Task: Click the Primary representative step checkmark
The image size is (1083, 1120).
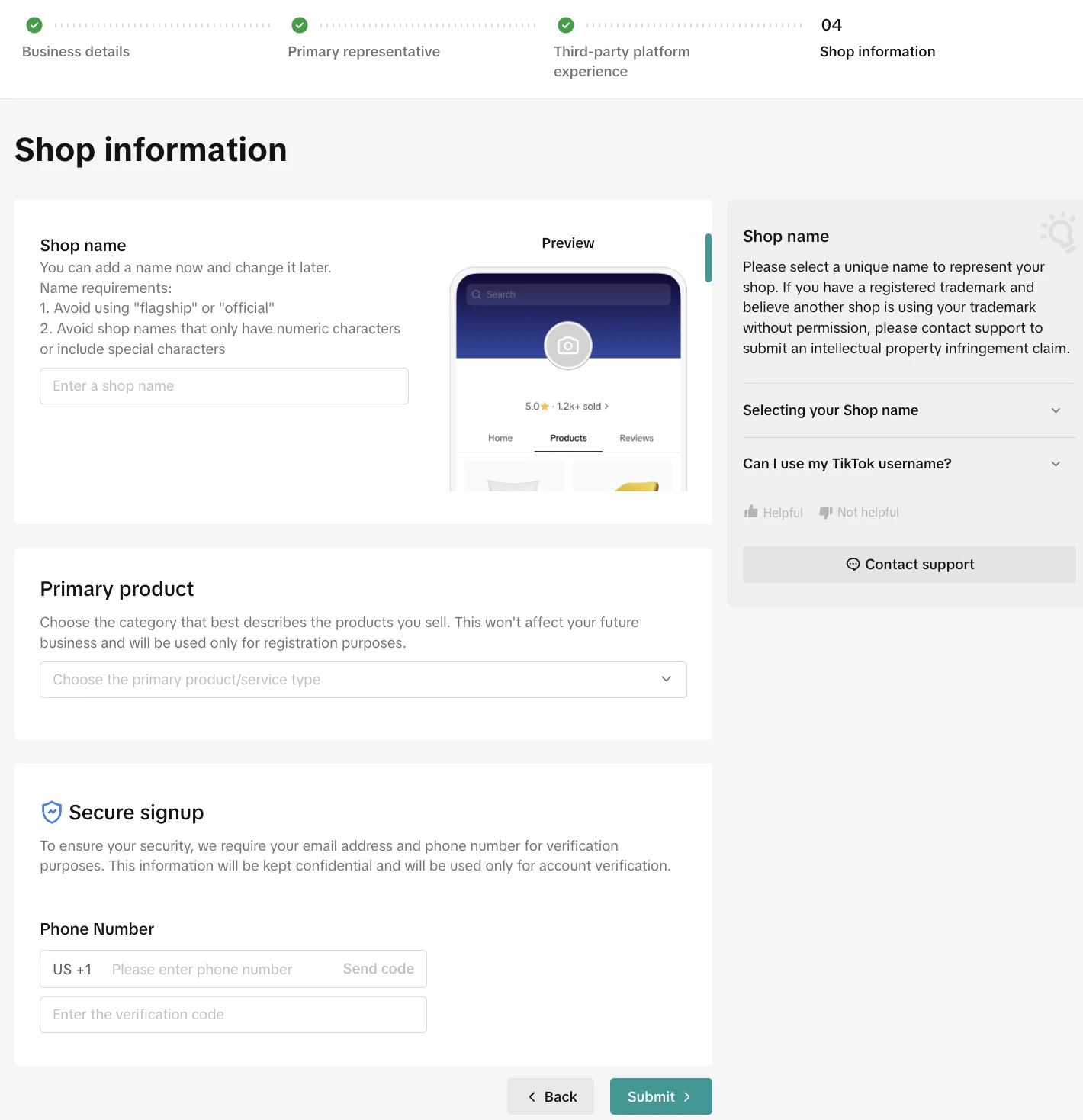Action: click(x=300, y=25)
